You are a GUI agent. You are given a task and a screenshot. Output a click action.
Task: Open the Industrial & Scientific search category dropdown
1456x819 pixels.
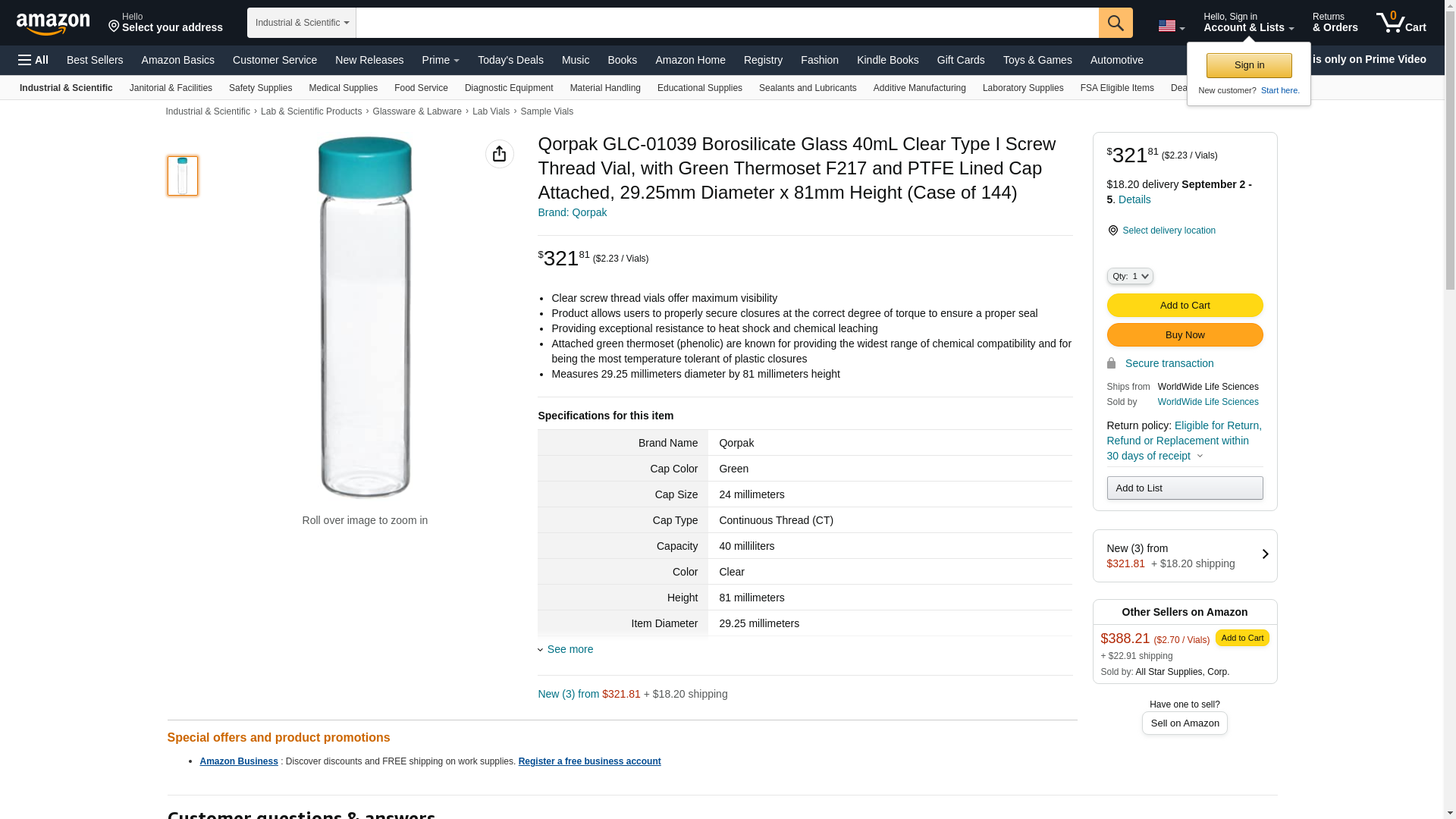[302, 23]
